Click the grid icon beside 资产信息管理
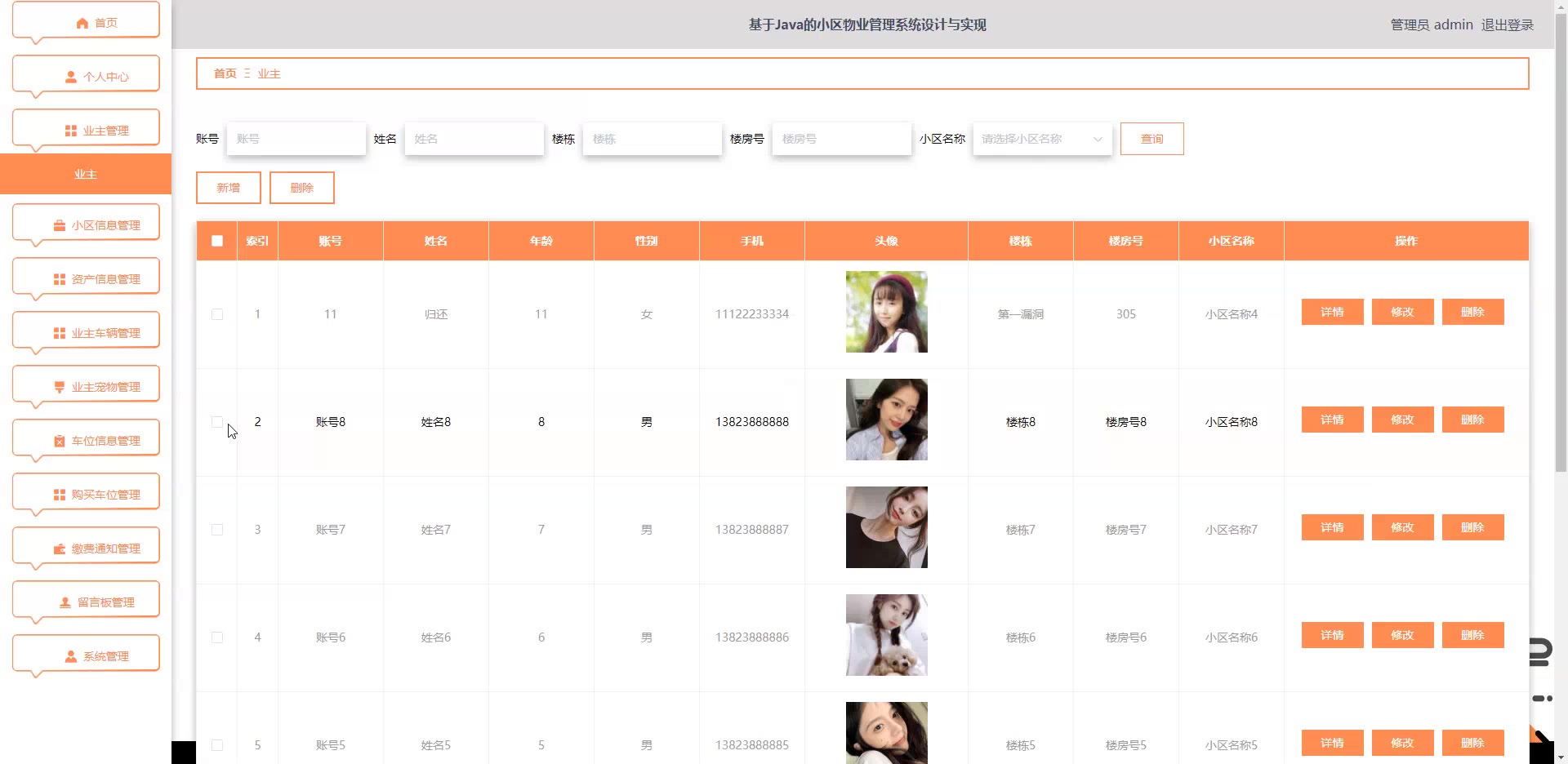Image resolution: width=1568 pixels, height=764 pixels. pyautogui.click(x=60, y=279)
